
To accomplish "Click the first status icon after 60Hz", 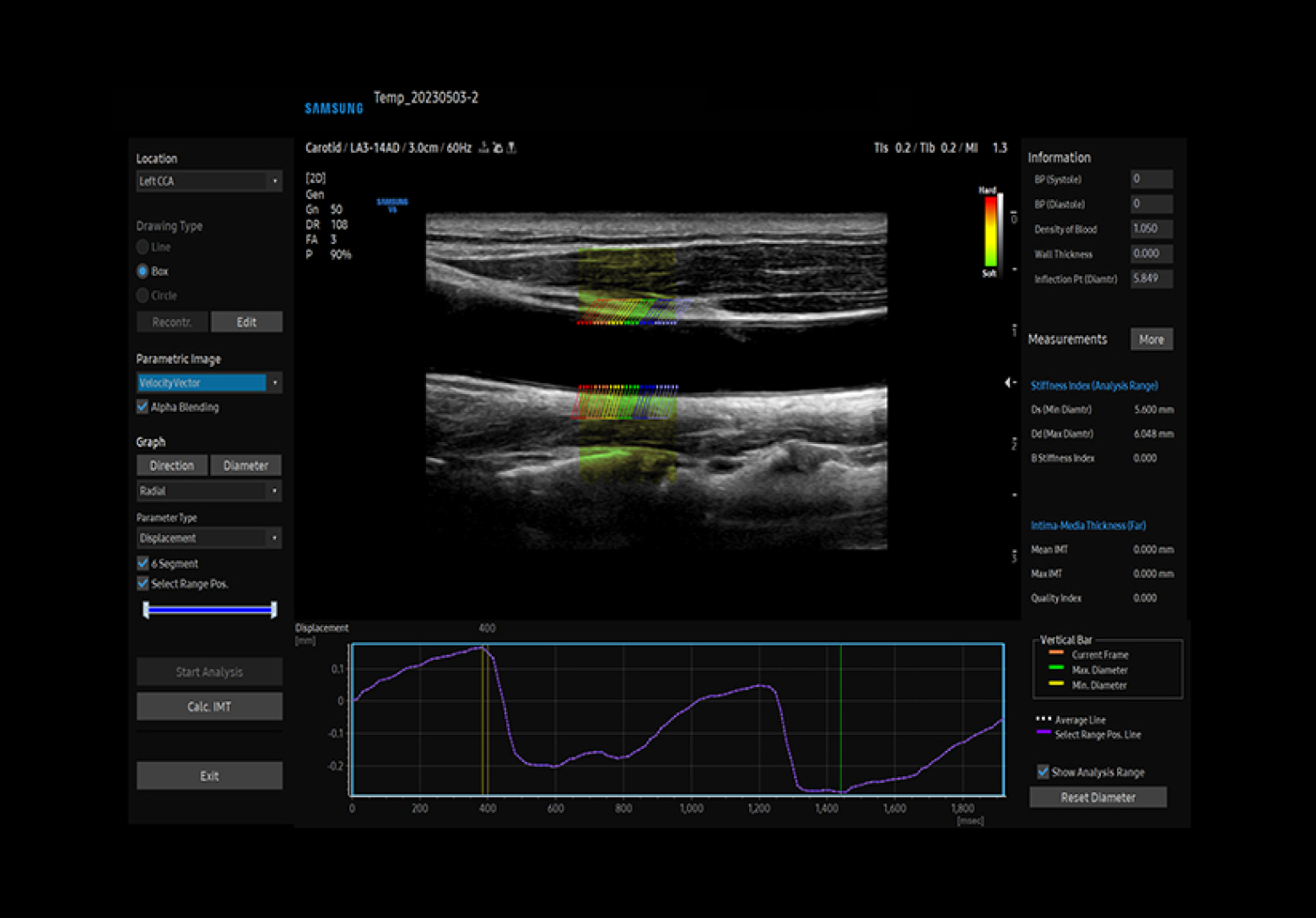I will [483, 148].
